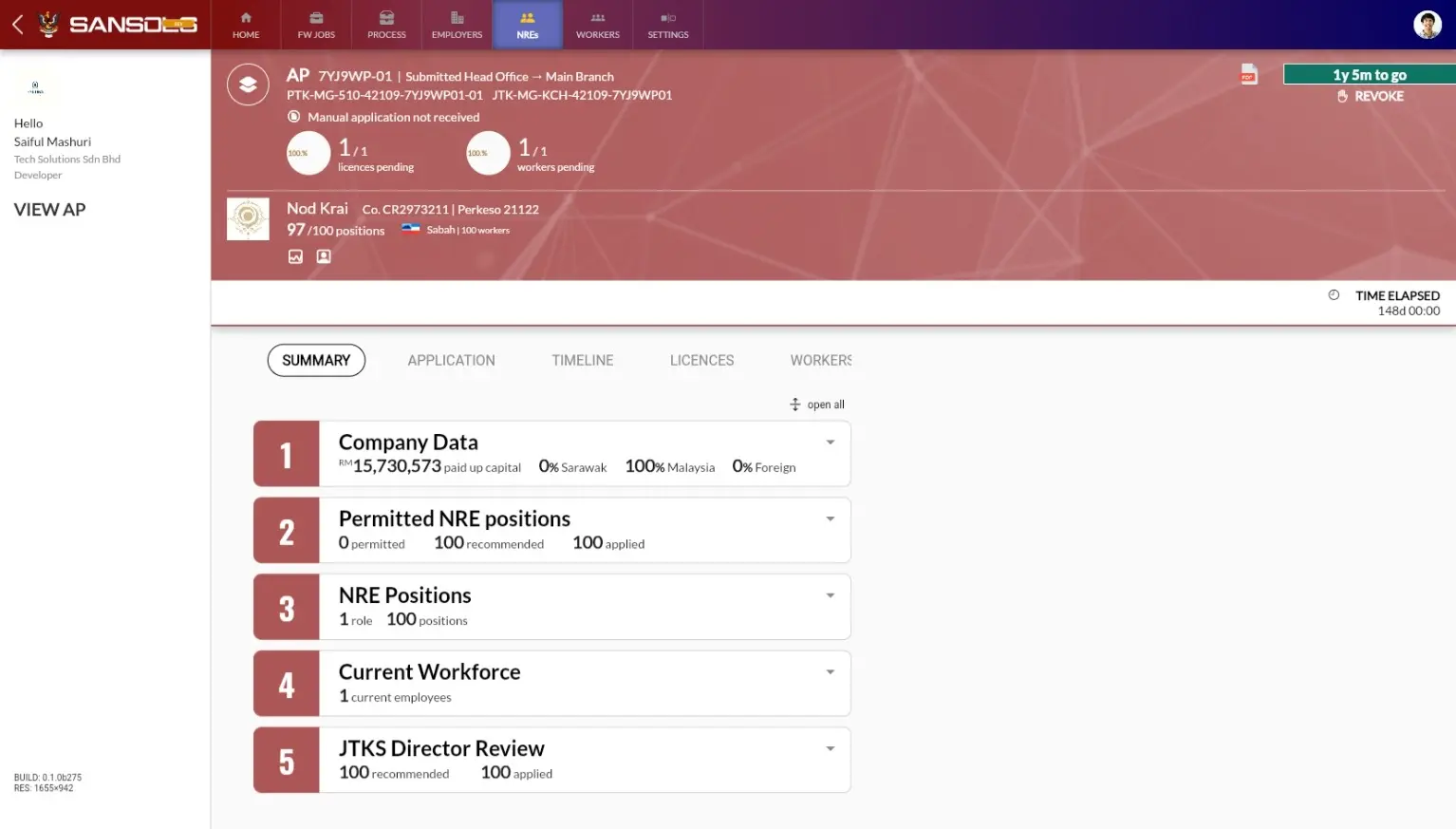
Task: Open the Process section
Action: pos(386,25)
